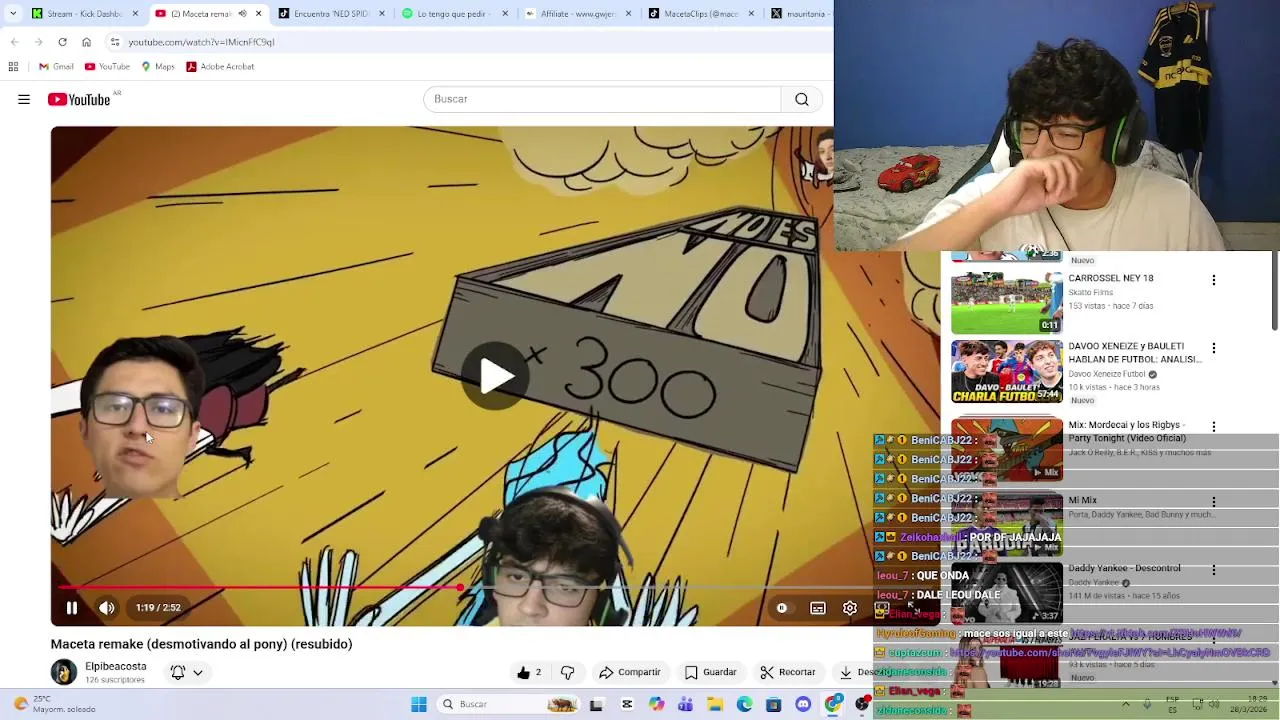1280x720 pixels.
Task: Open options menu for DAVOO XENEIZE video
Action: click(1214, 348)
